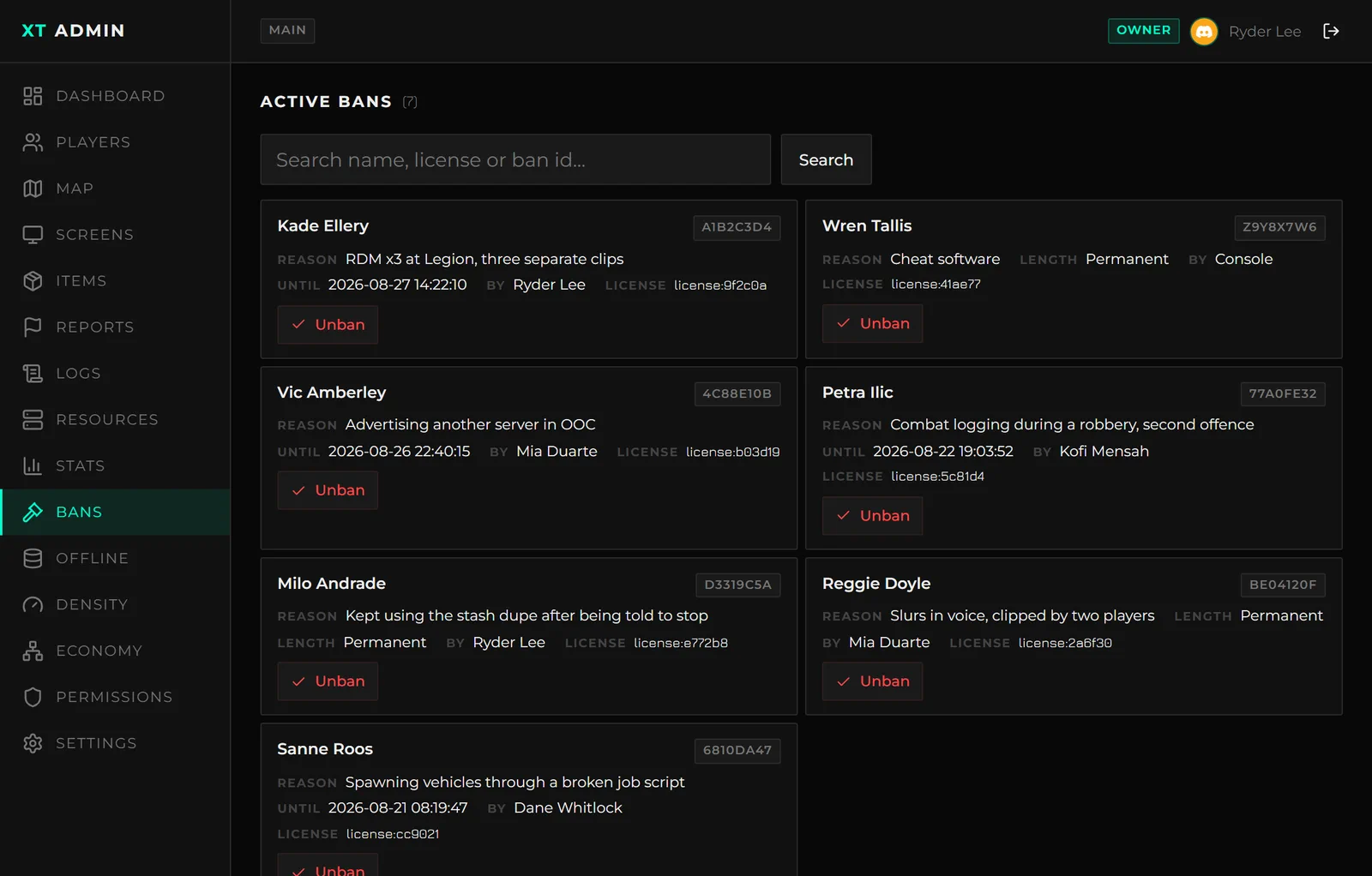Go to the Dashboard menu item
1372x876 pixels.
point(111,96)
